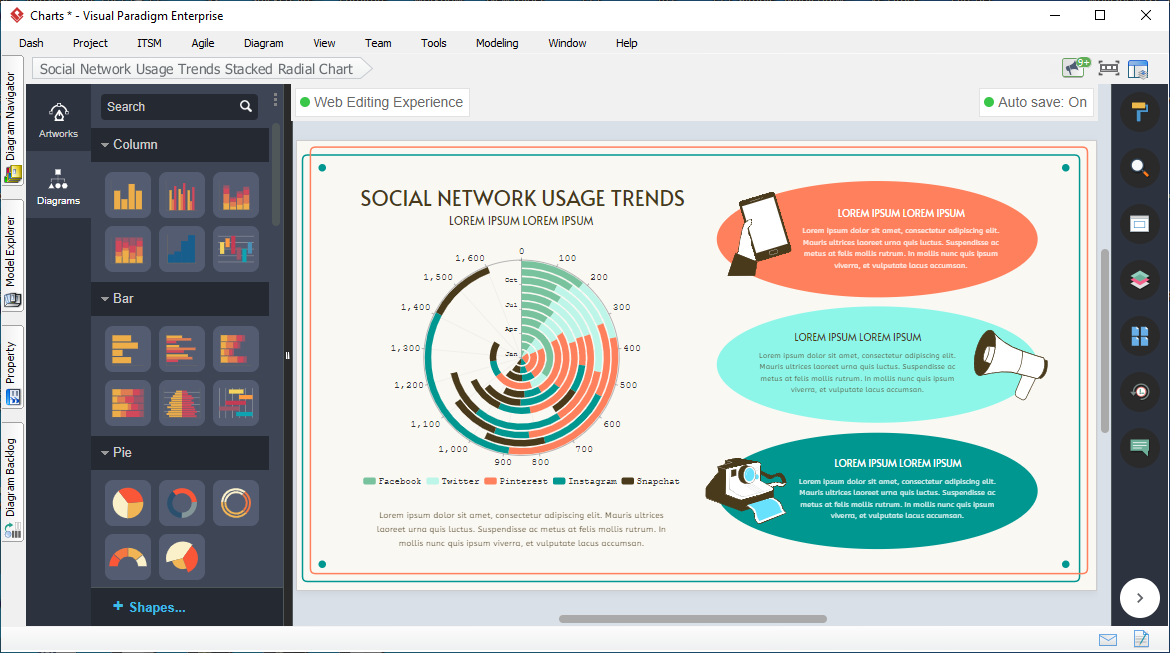Select the grouped bar chart thumbnail
Image resolution: width=1170 pixels, height=653 pixels.
[x=181, y=349]
